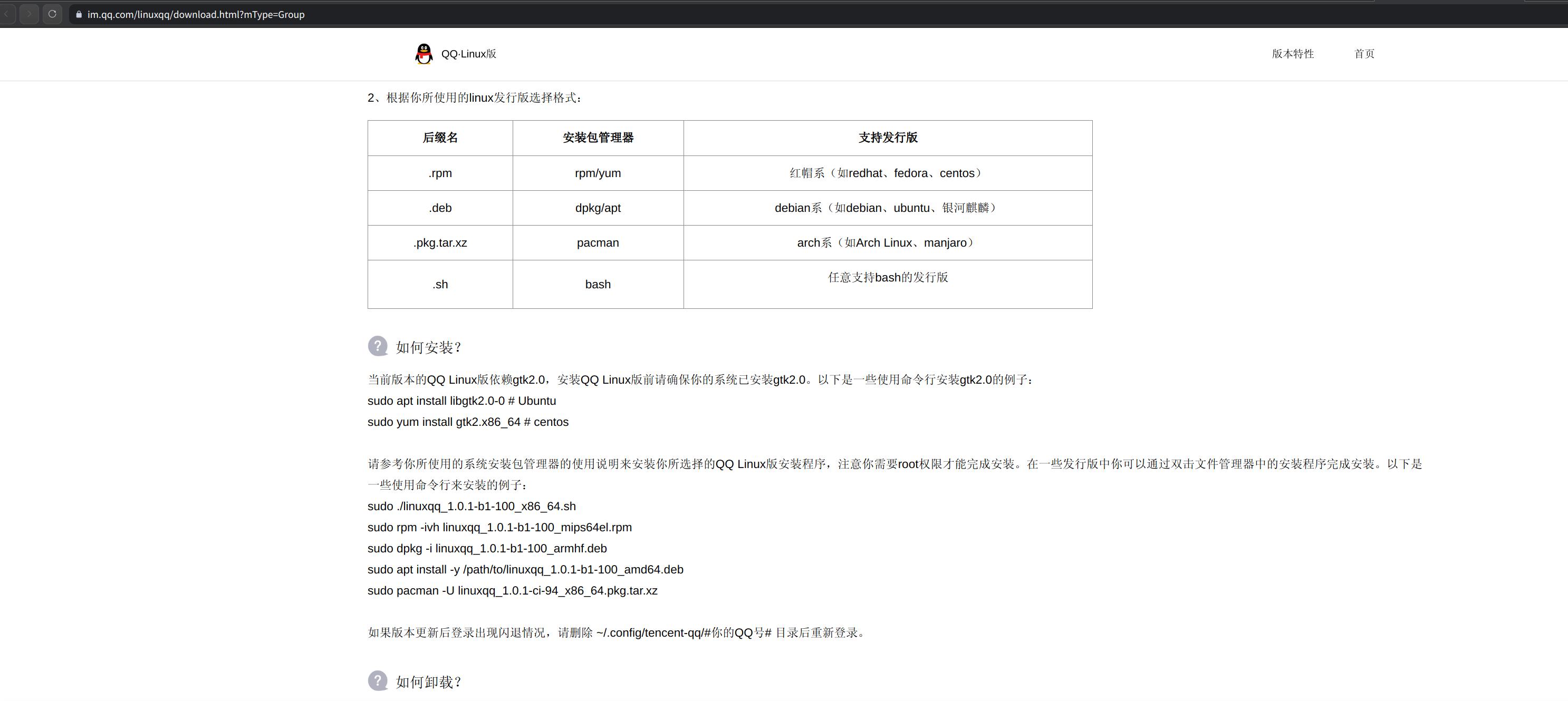
Task: Click the question mark icon beside 如何安装
Action: (x=378, y=346)
